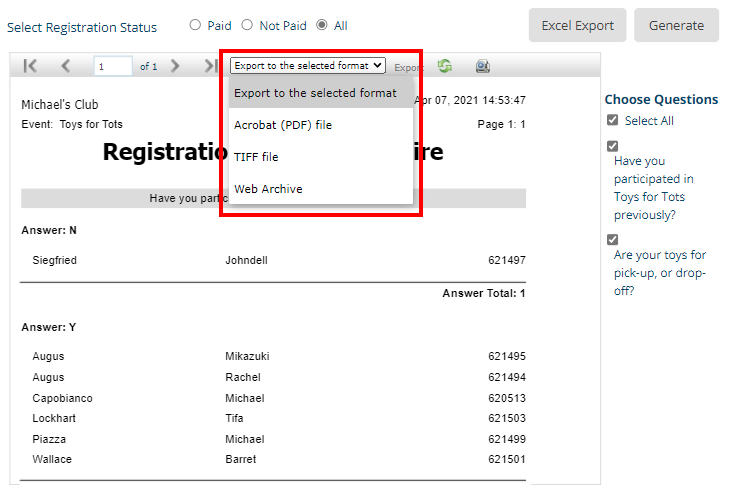Select TIFF file from export list
The image size is (730, 496).
click(x=256, y=157)
